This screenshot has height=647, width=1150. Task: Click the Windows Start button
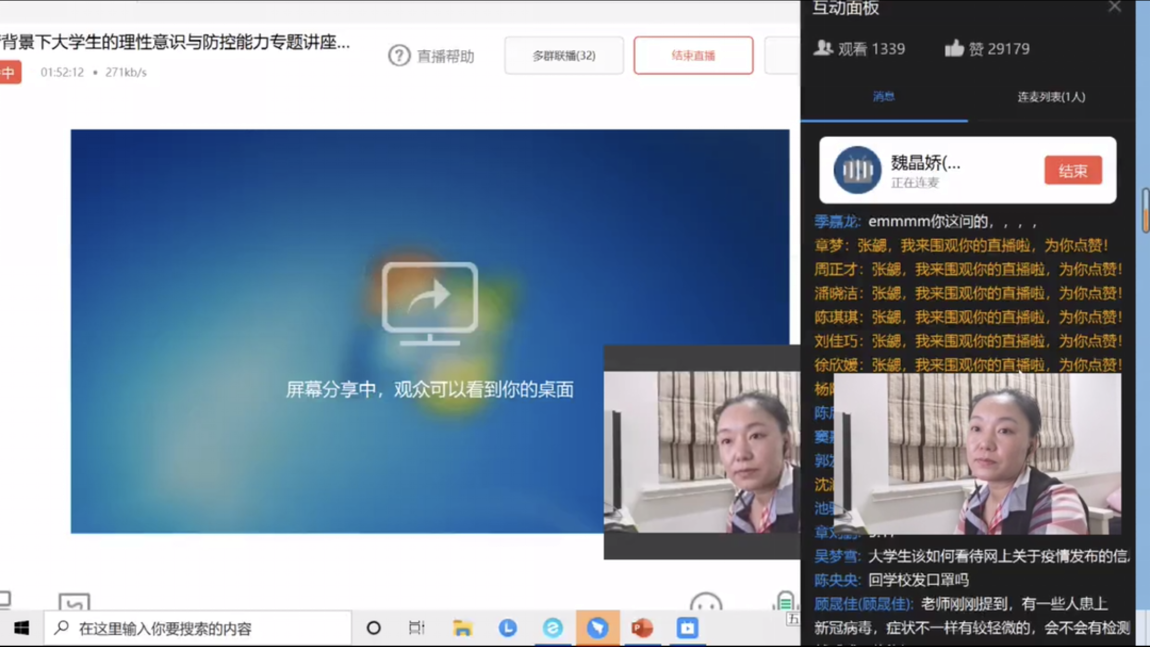click(x=21, y=628)
